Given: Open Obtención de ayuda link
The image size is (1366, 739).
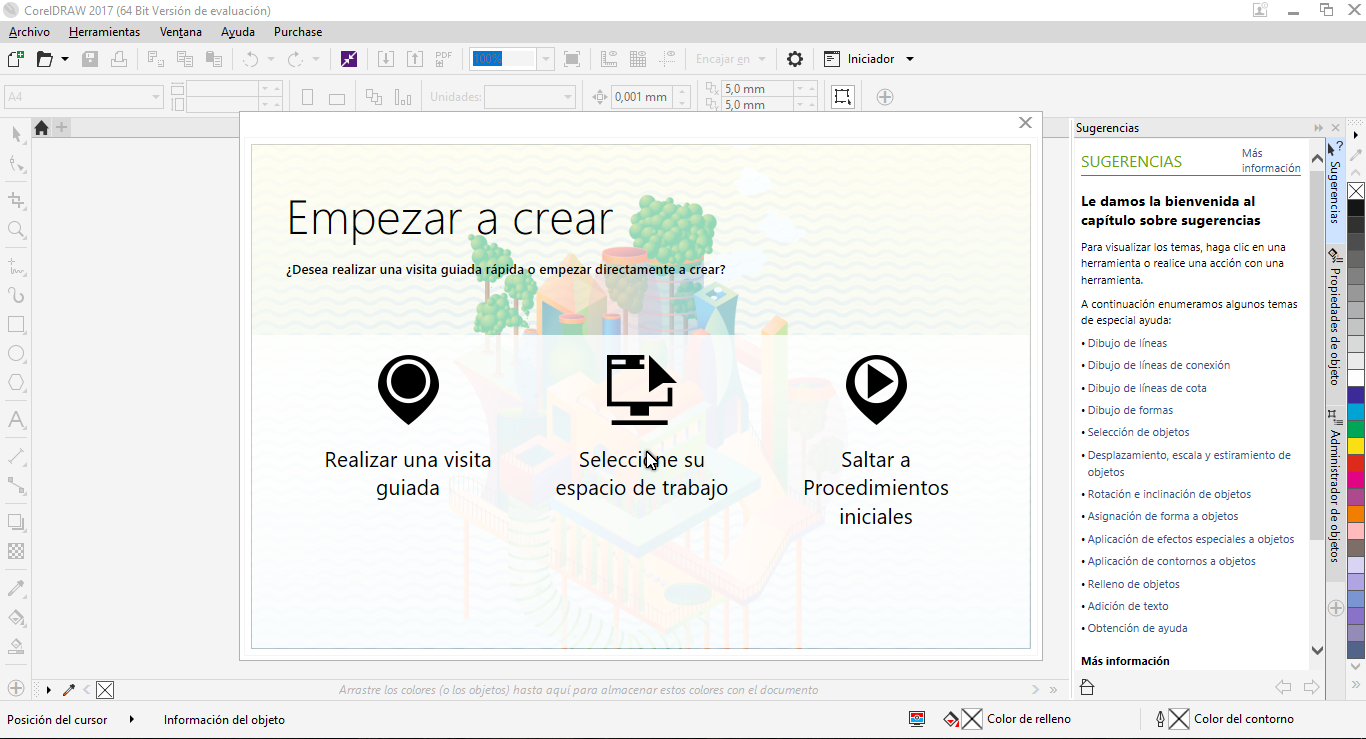Looking at the screenshot, I should pyautogui.click(x=1138, y=628).
